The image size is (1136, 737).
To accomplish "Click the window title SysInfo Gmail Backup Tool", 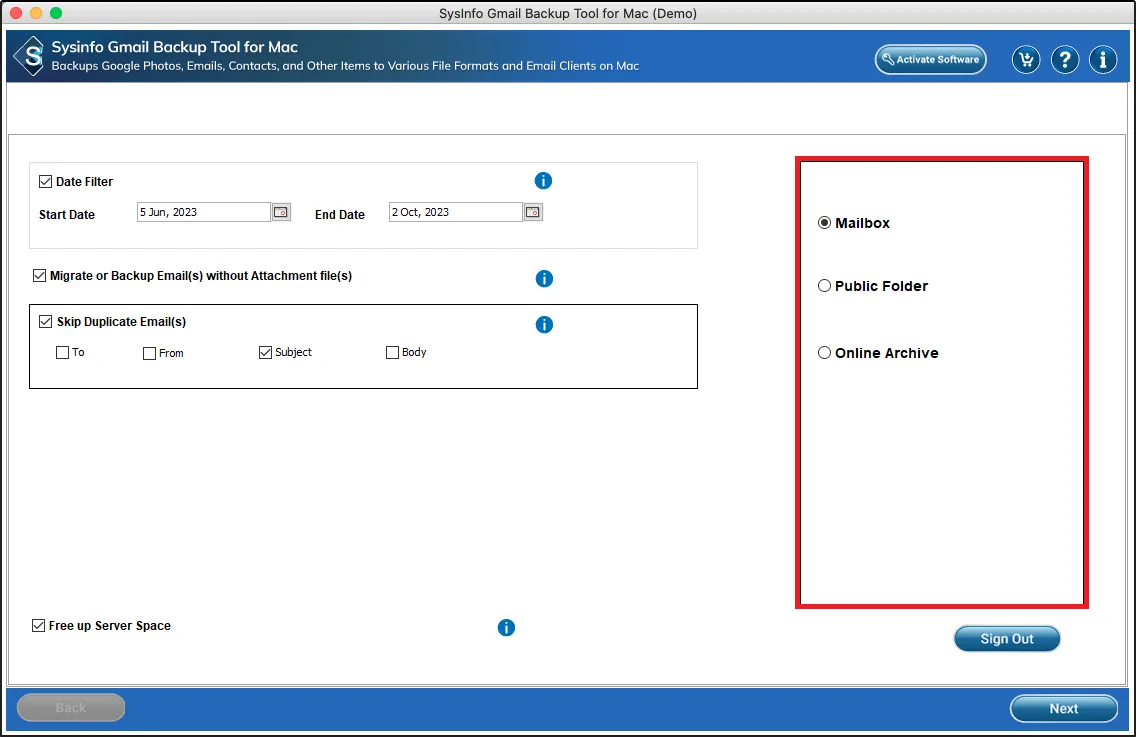I will coord(568,13).
